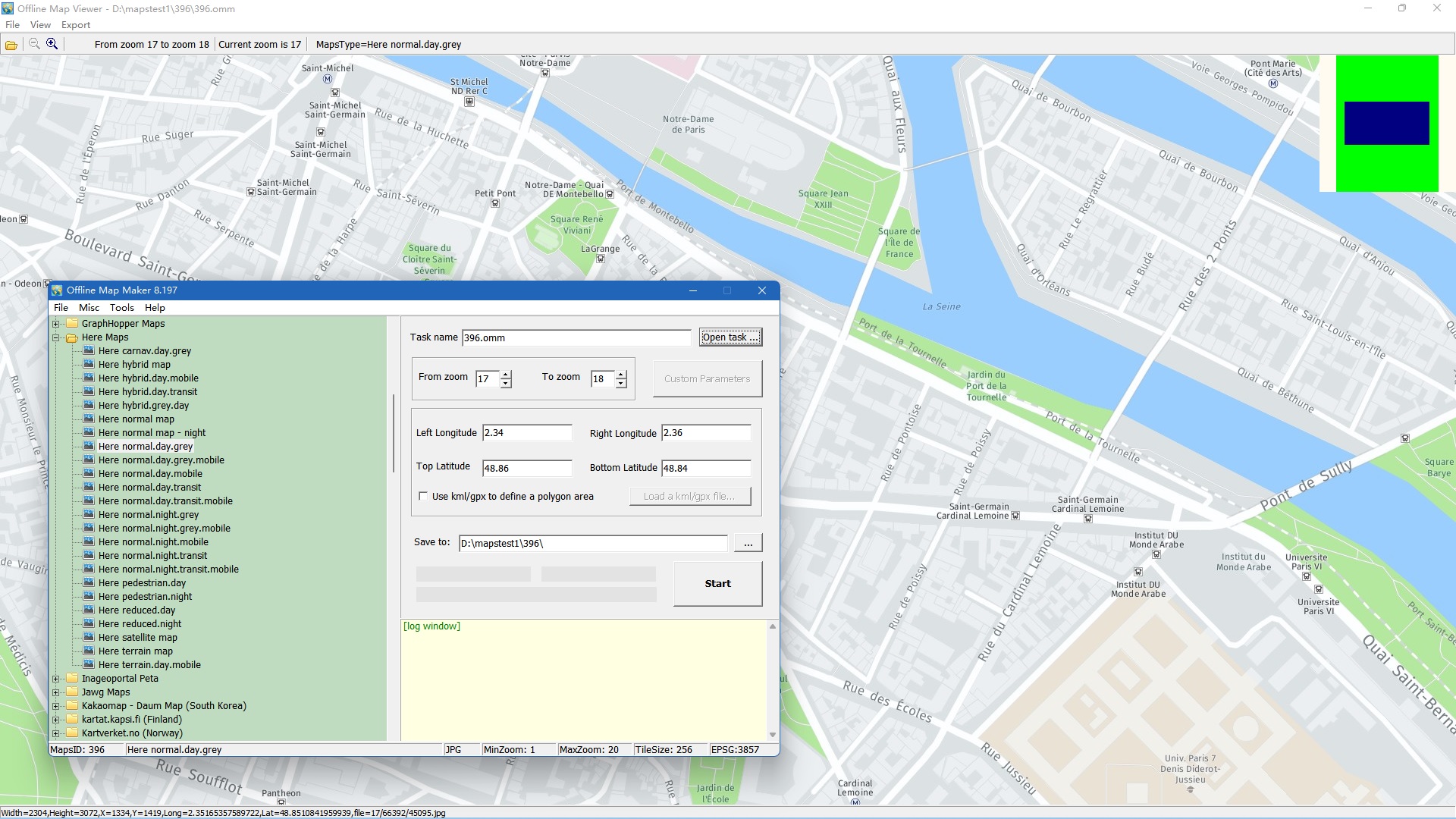Select the Here hybrid.day.transit map icon
This screenshot has height=819, width=1456.
pyautogui.click(x=89, y=391)
